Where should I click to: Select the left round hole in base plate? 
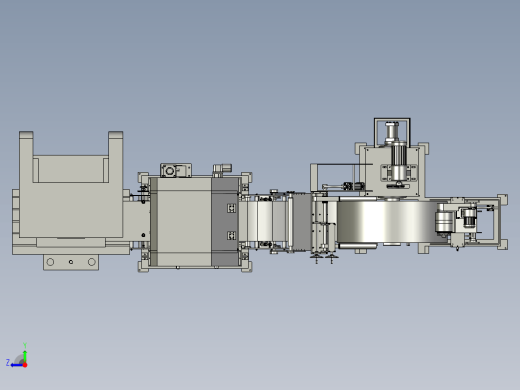[x=50, y=262]
